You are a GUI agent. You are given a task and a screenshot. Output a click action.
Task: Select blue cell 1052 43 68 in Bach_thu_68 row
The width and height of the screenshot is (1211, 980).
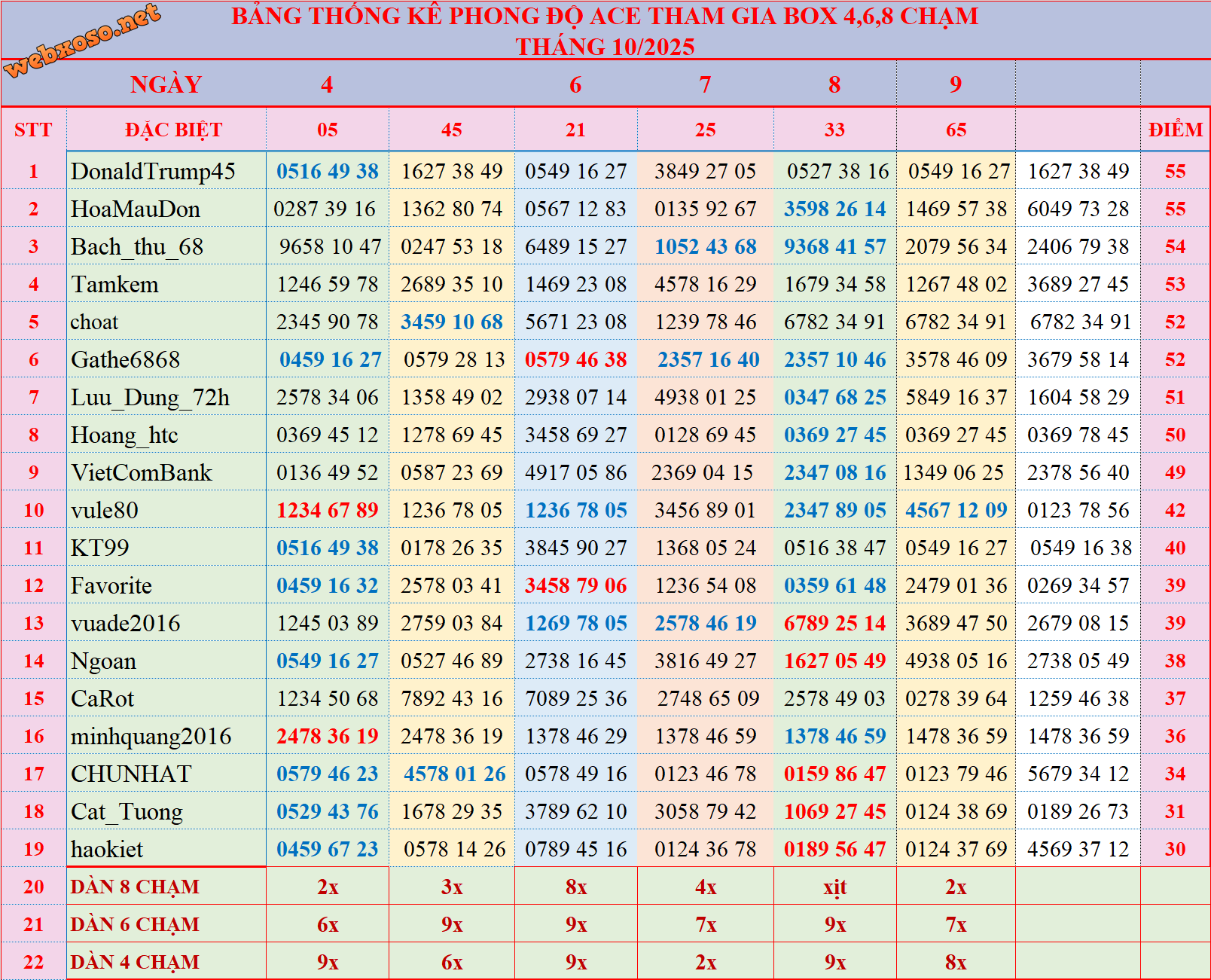[x=705, y=247]
